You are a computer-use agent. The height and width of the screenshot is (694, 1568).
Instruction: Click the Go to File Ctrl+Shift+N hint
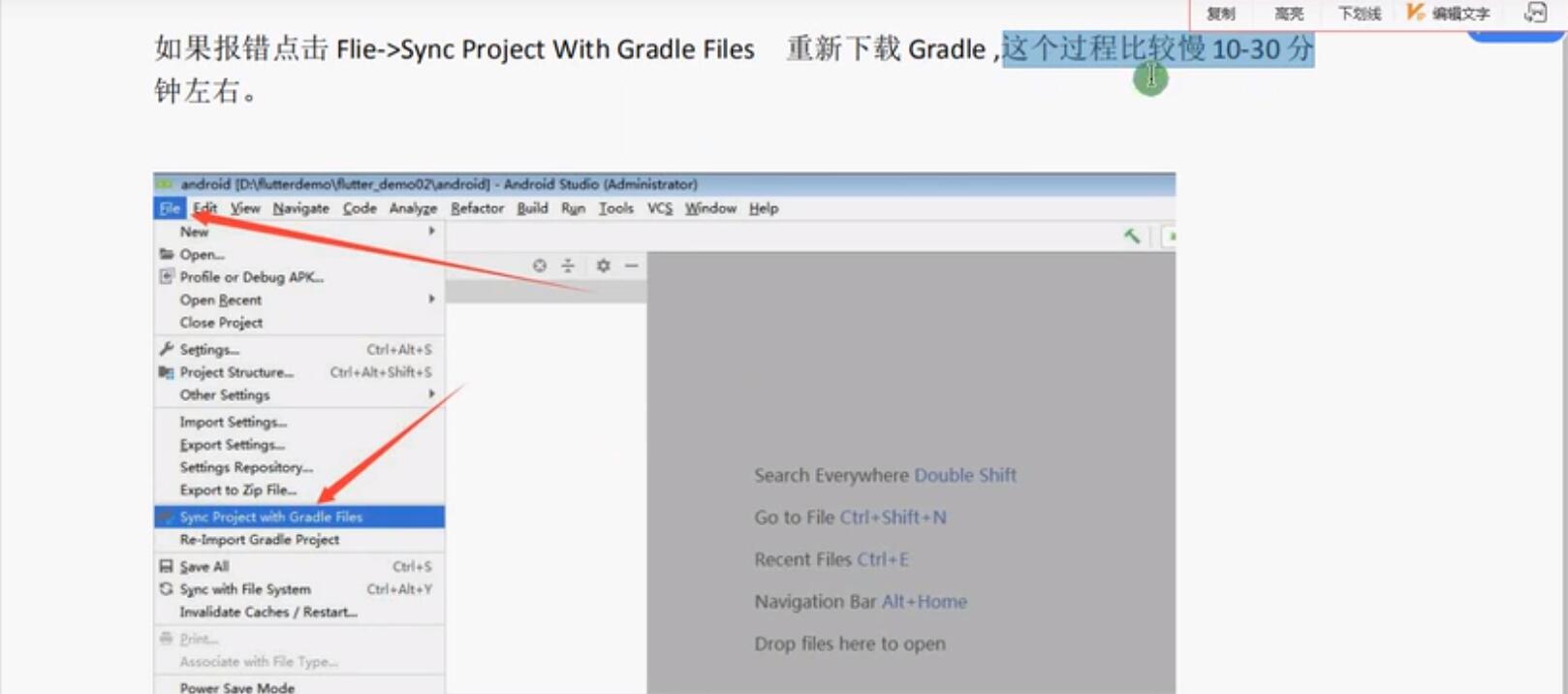pos(850,518)
